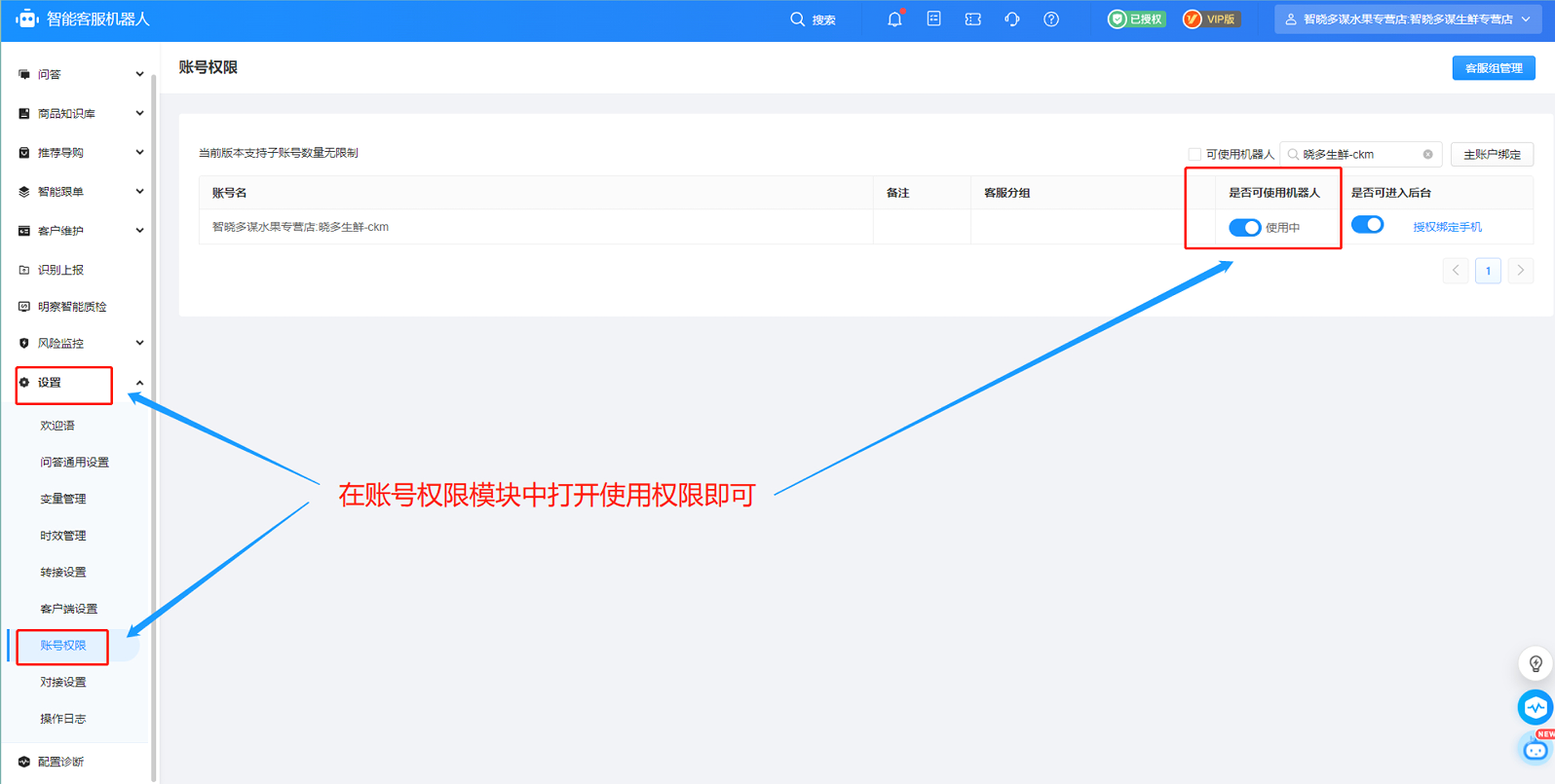Image resolution: width=1555 pixels, height=784 pixels.
Task: Open 问答通用设置 in sidebar
Action: click(74, 463)
